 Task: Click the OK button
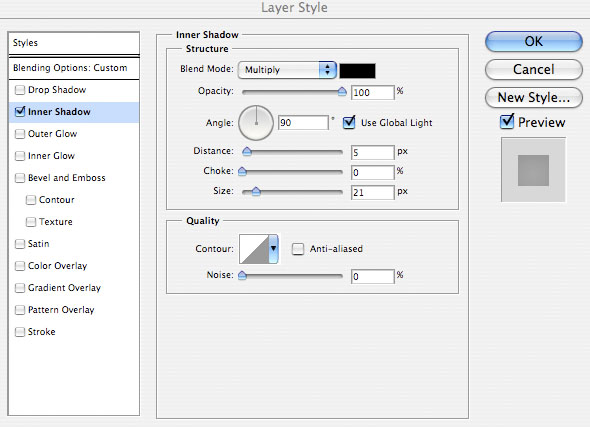pyautogui.click(x=534, y=41)
